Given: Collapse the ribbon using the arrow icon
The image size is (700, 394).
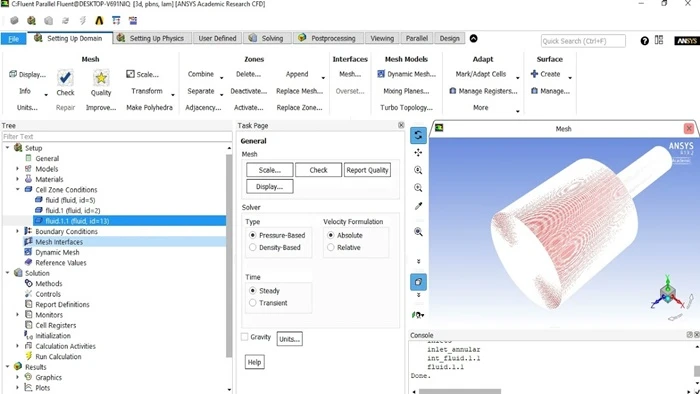Looking at the screenshot, I should 474,38.
